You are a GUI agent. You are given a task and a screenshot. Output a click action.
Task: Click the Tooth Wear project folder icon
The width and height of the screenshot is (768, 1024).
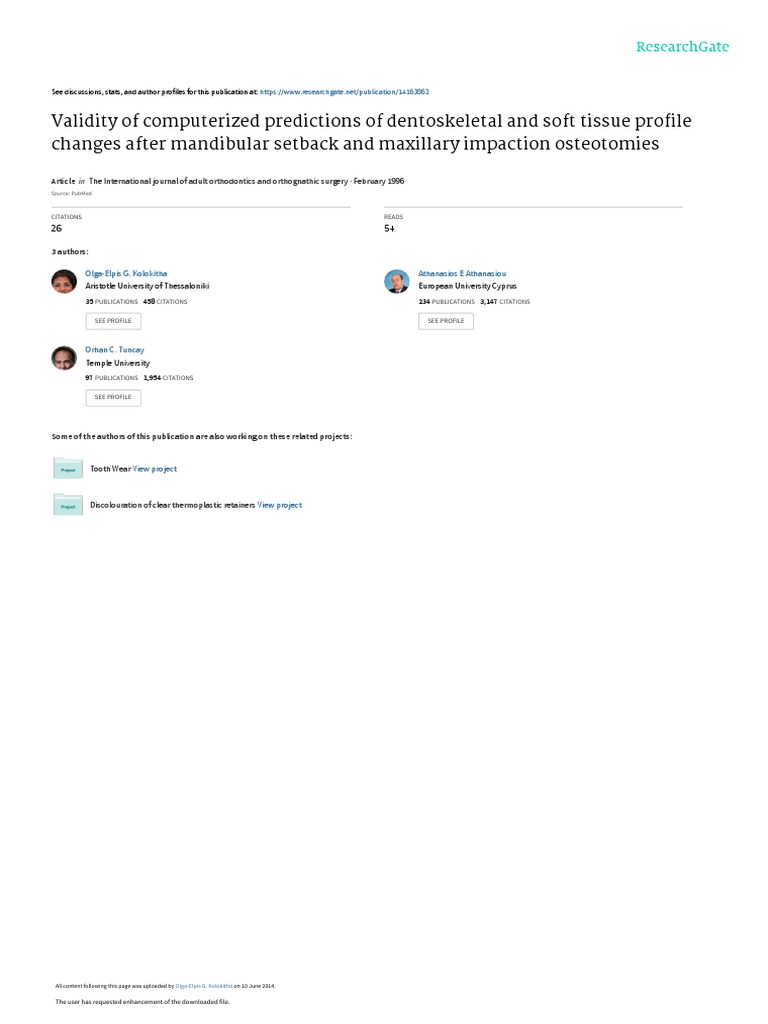[x=67, y=468]
